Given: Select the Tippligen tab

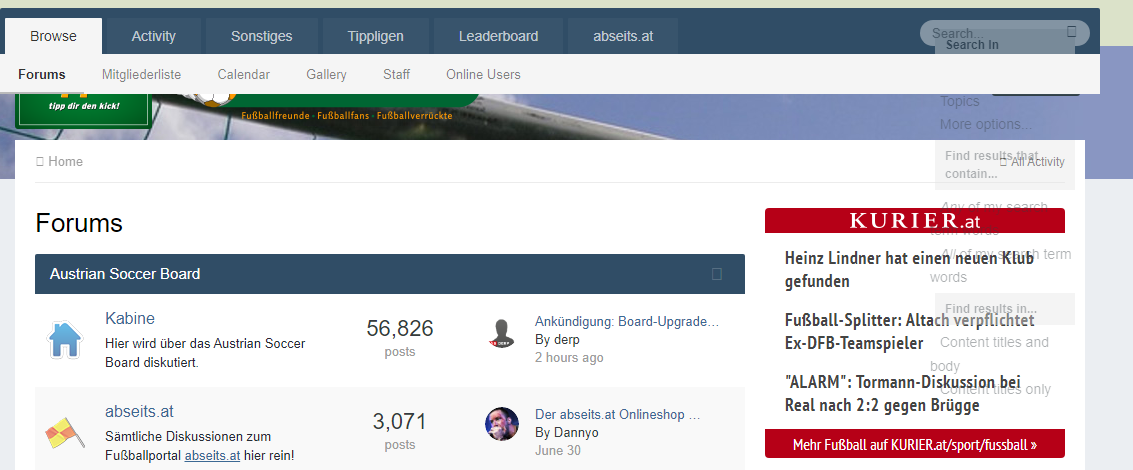Looking at the screenshot, I should pyautogui.click(x=375, y=36).
